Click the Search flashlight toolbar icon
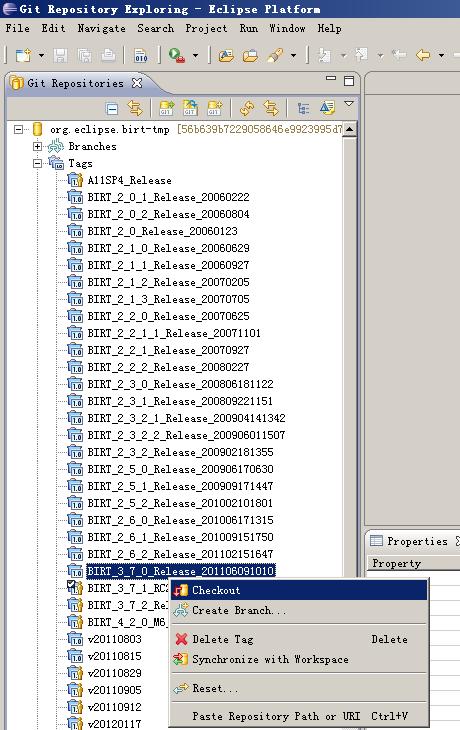Viewport: 460px width, 730px height. [275, 55]
